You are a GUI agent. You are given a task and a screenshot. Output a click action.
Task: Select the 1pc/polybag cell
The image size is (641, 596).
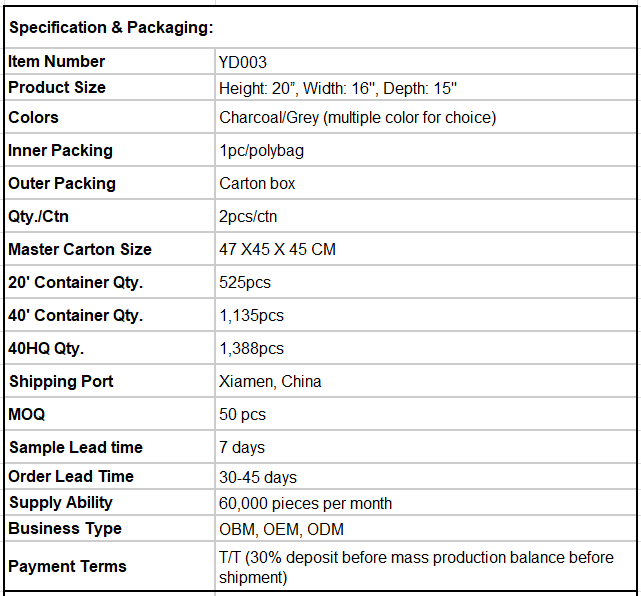coord(261,151)
